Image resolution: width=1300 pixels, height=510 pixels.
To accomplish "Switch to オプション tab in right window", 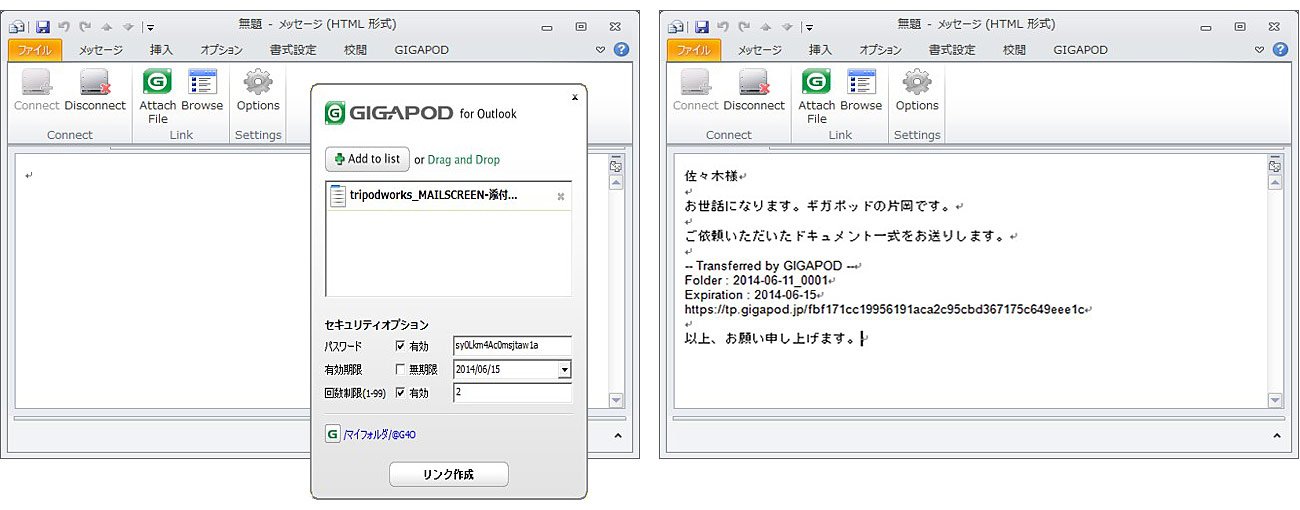I will [880, 49].
